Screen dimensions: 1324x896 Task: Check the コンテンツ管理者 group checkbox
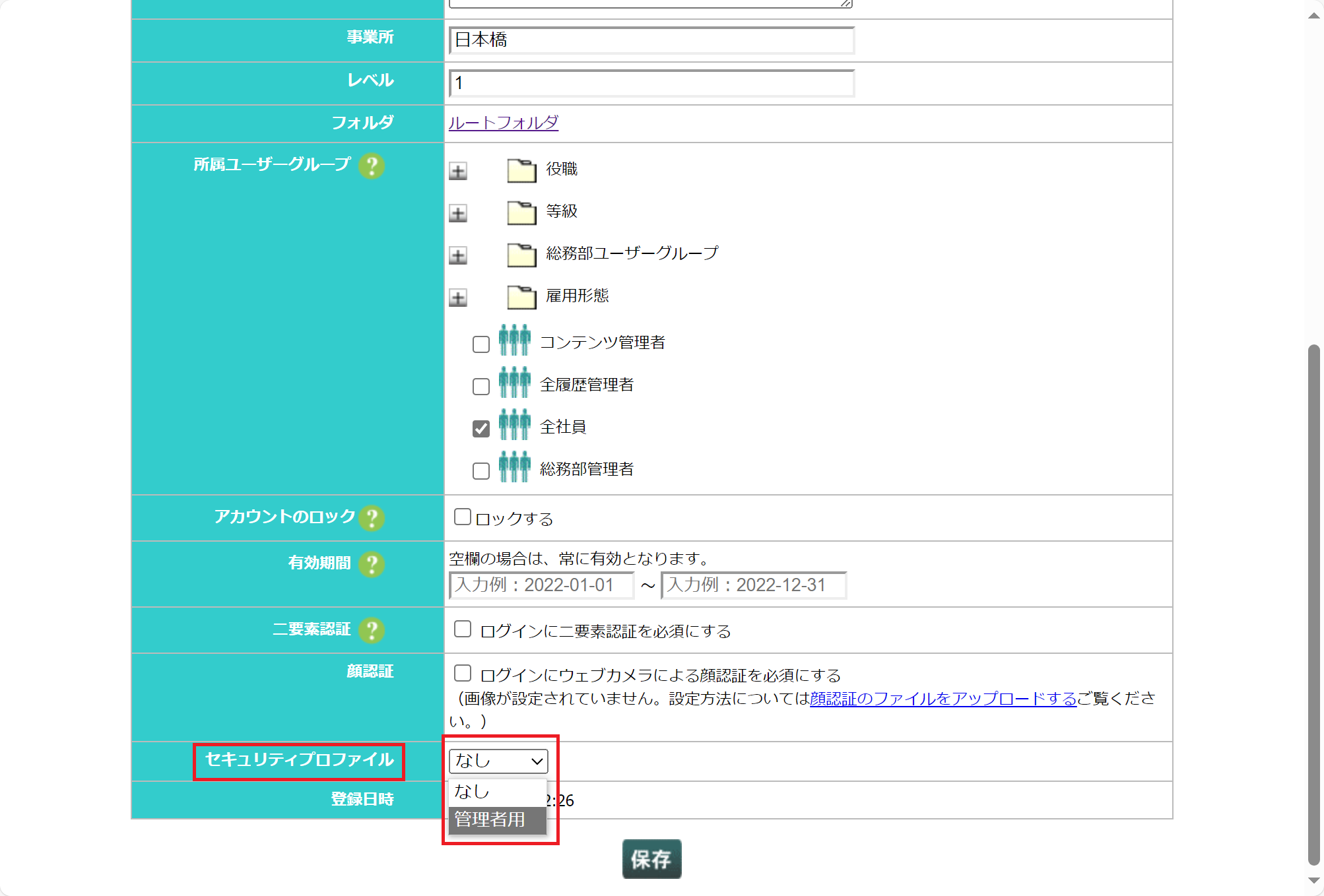481,344
